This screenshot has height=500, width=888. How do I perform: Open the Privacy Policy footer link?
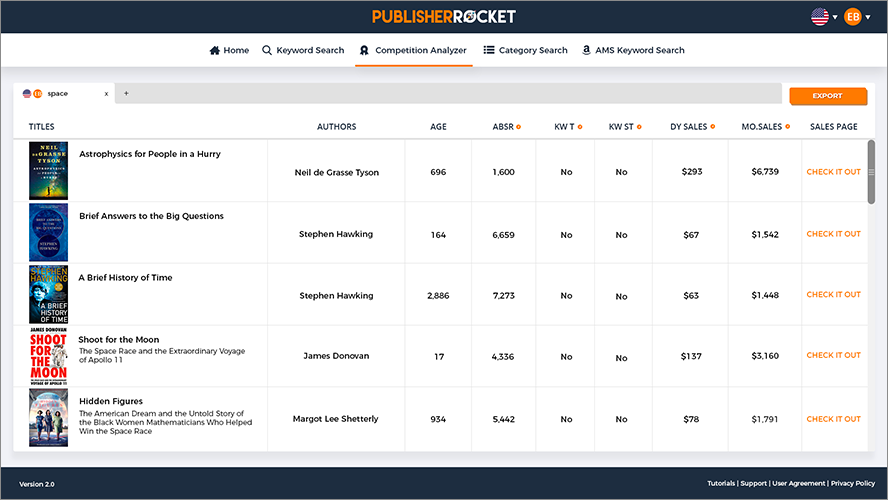coord(853,484)
